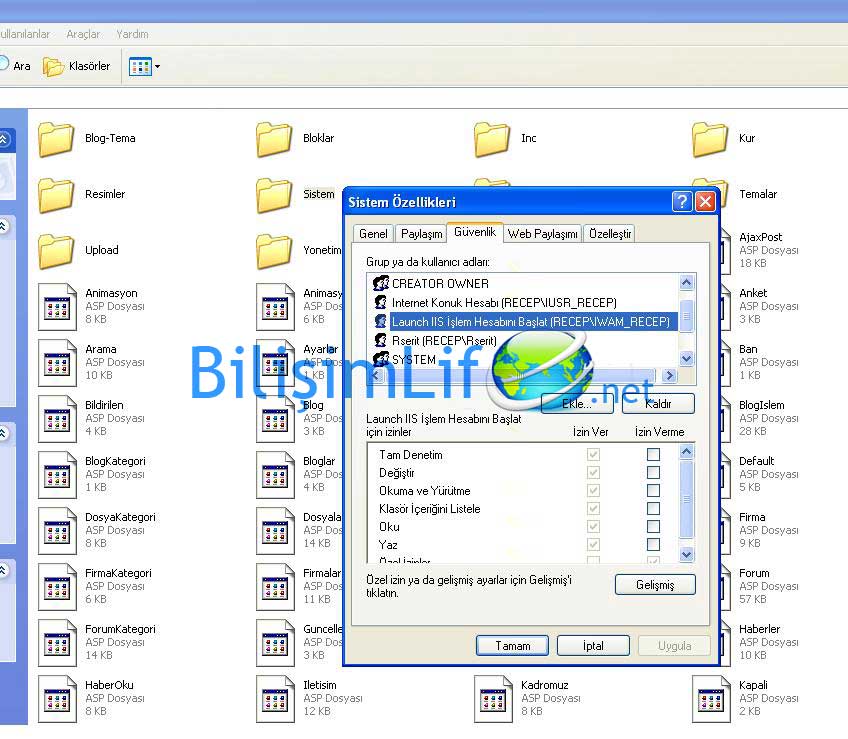
Task: Check İzin Verme for Oku
Action: pyautogui.click(x=653, y=526)
